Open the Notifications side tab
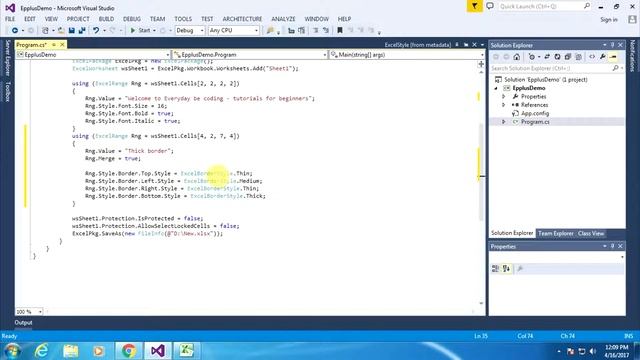The width and height of the screenshot is (640, 360). [x=632, y=56]
